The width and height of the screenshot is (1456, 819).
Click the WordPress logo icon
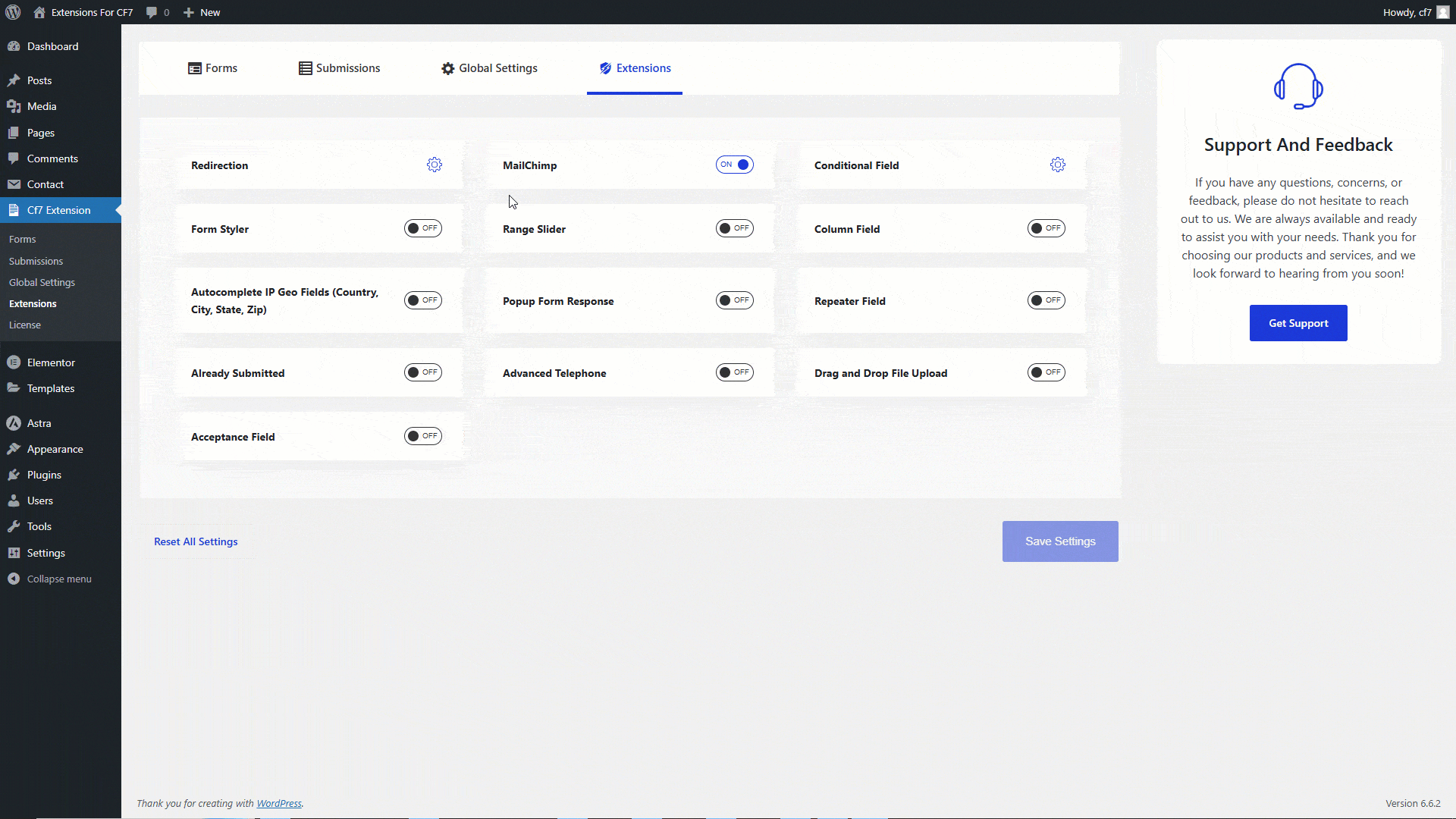tap(13, 12)
